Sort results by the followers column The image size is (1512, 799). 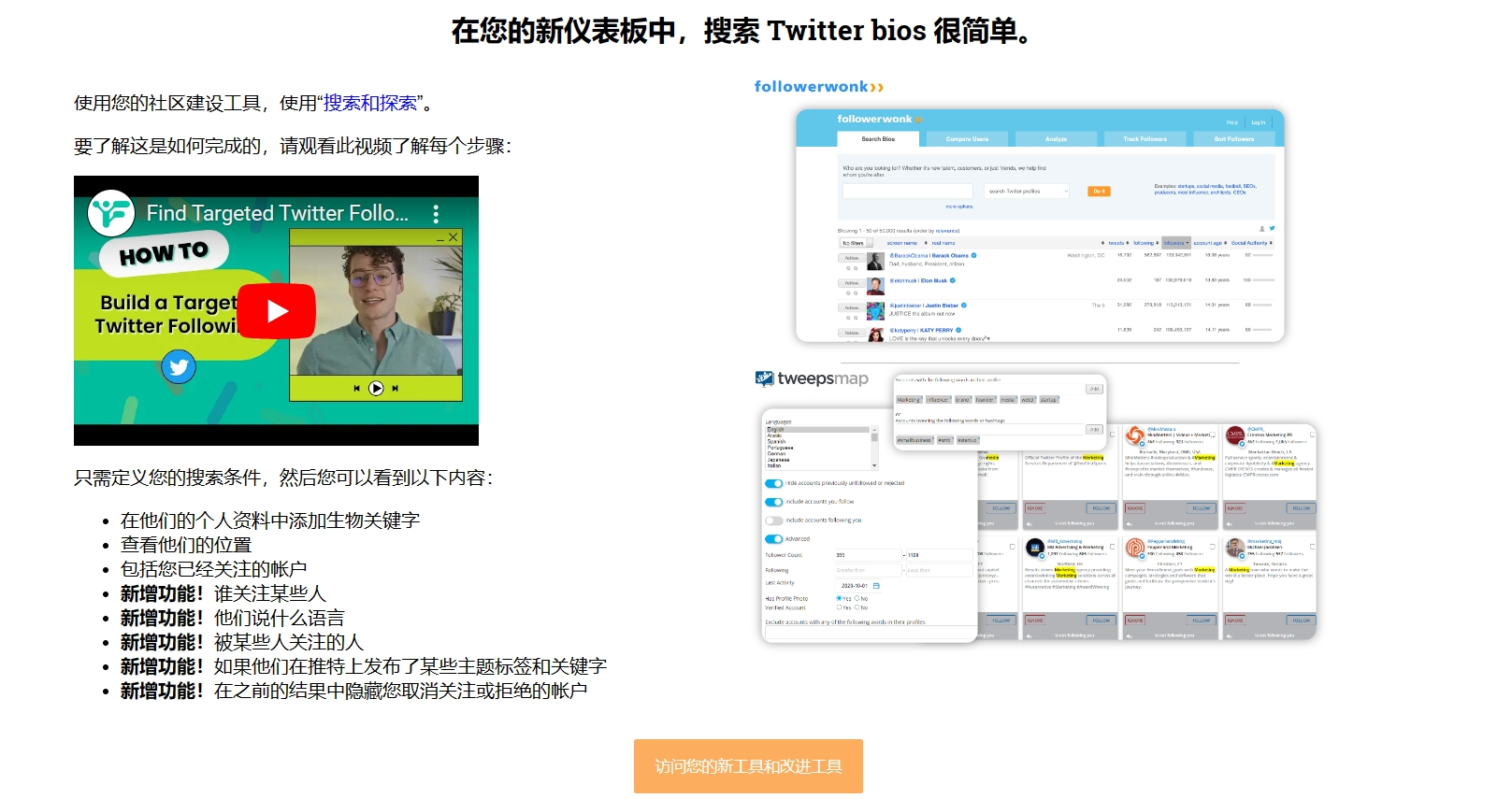1176,243
